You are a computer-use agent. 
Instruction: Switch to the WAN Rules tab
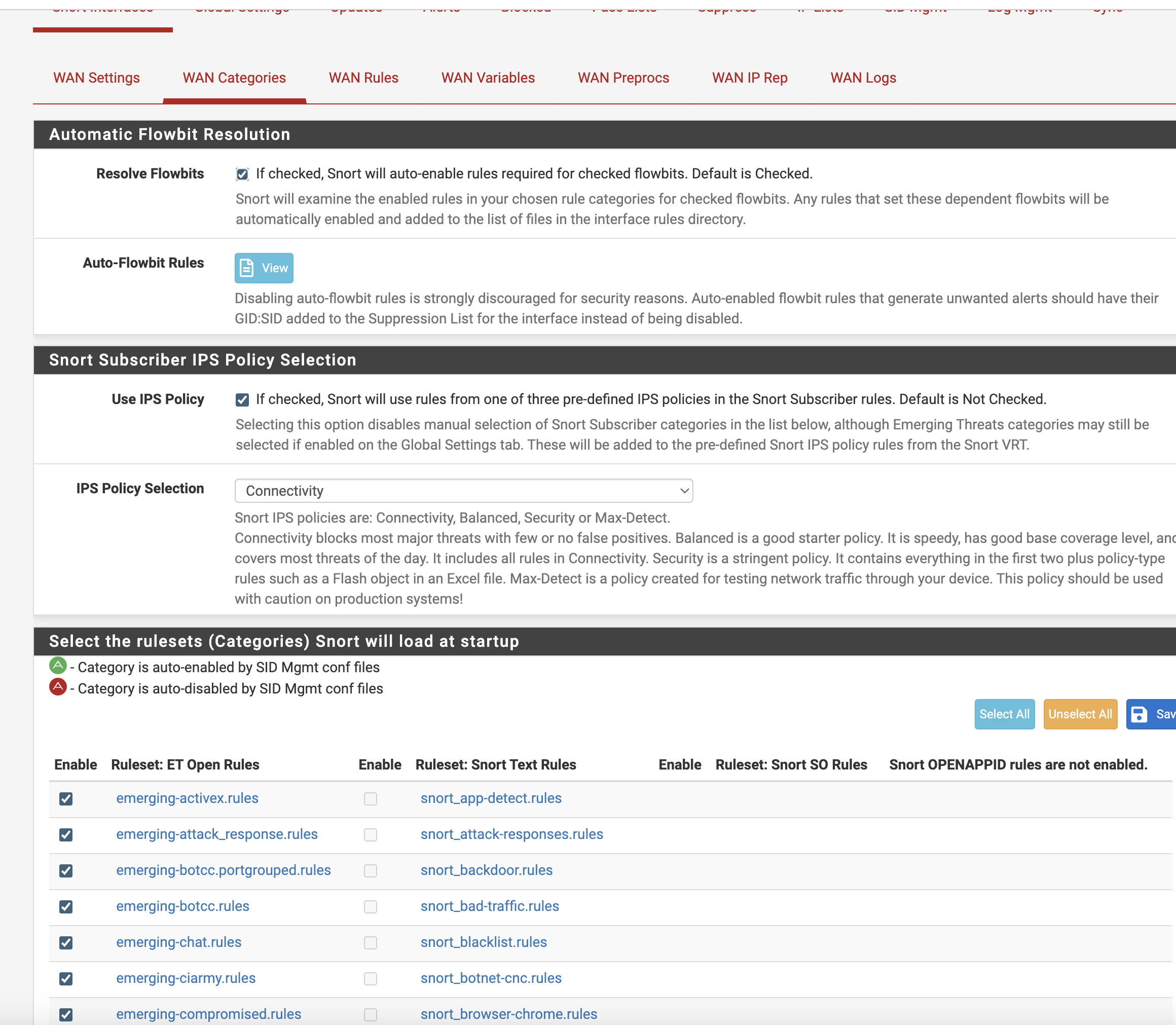click(x=363, y=78)
